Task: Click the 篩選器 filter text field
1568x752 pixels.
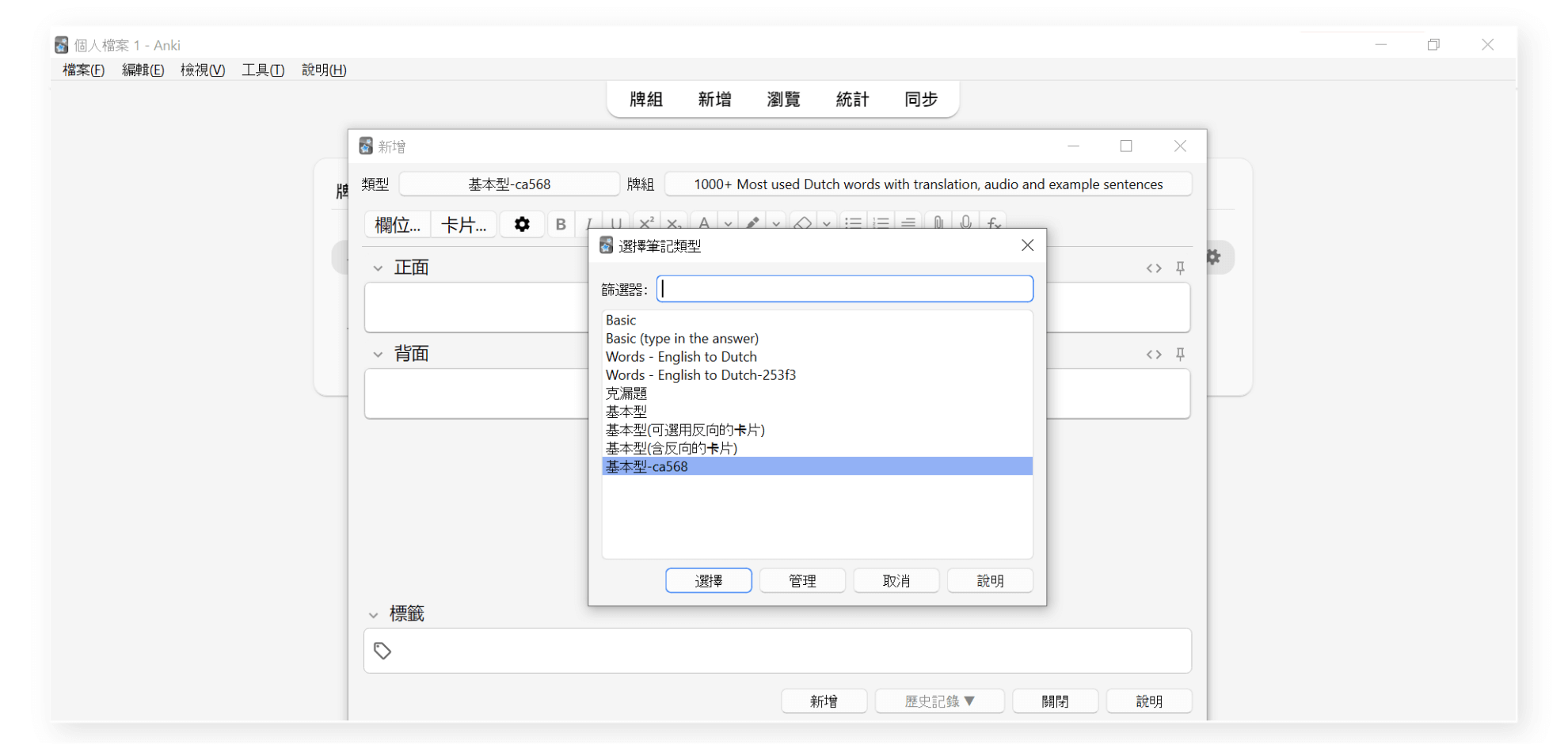Action: pos(845,289)
